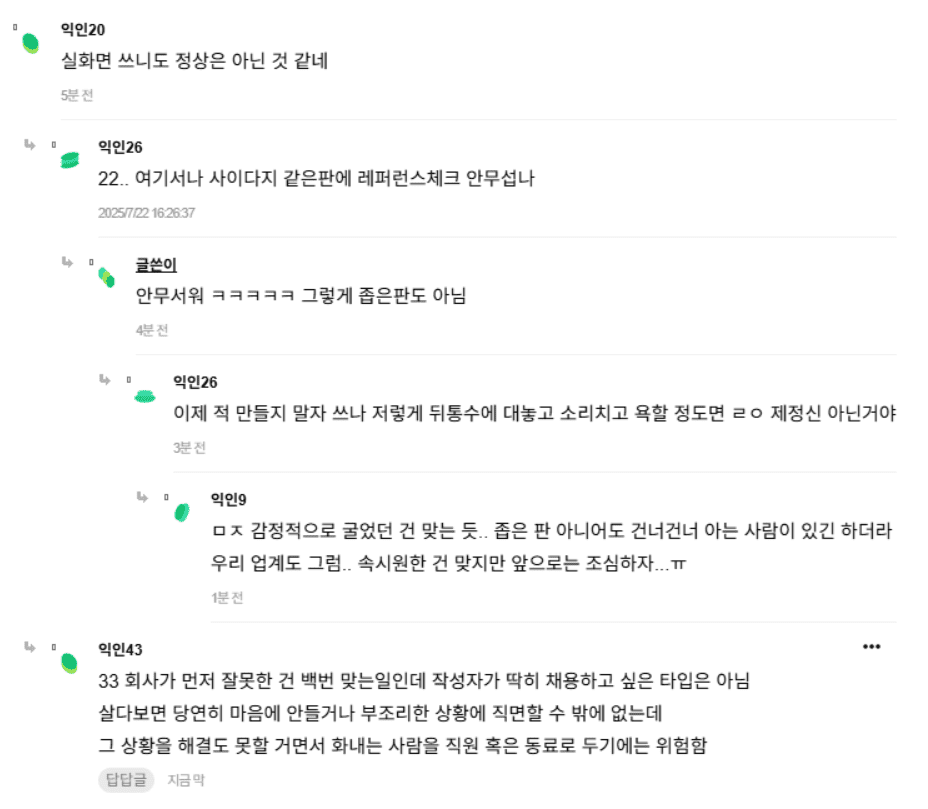Image resolution: width=928 pixels, height=809 pixels.
Task: Click the 2025/7/22 16:26:37 timestamp
Action: click(x=146, y=213)
